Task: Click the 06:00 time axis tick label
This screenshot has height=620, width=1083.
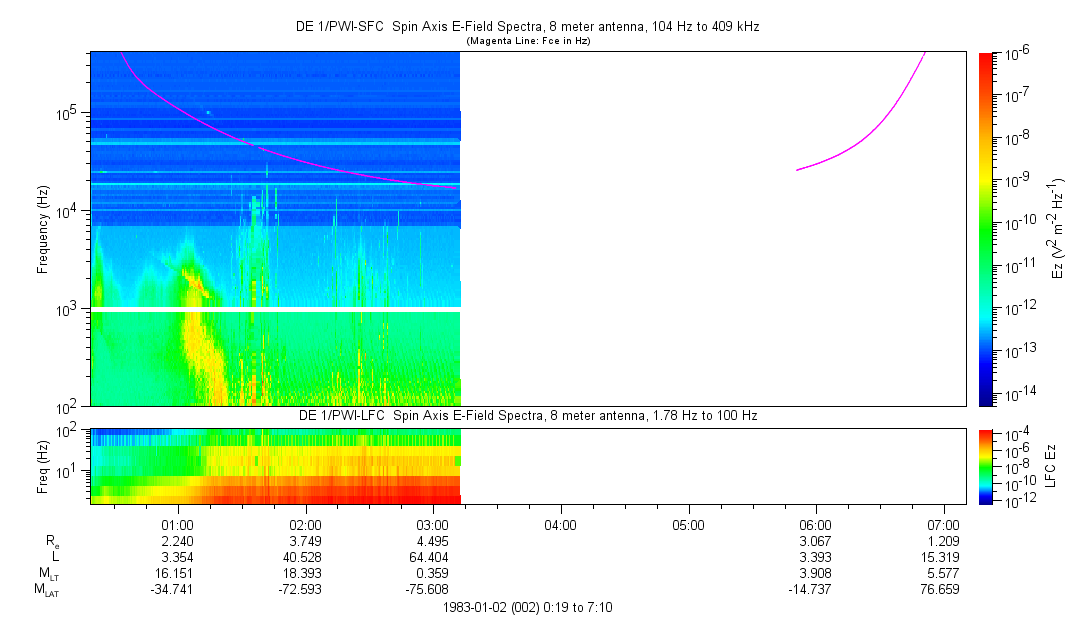Action: tap(816, 525)
